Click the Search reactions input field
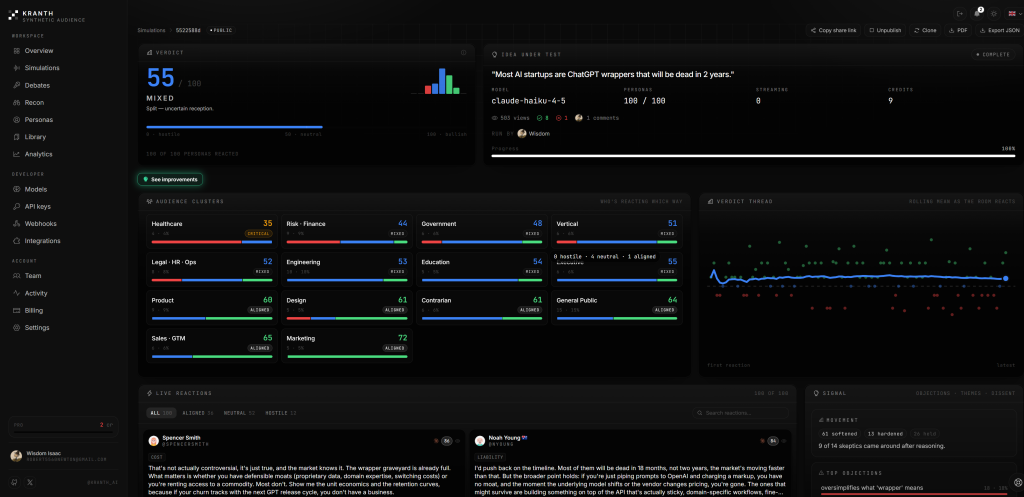Screen dimensions: 1024x497 [x=741, y=413]
